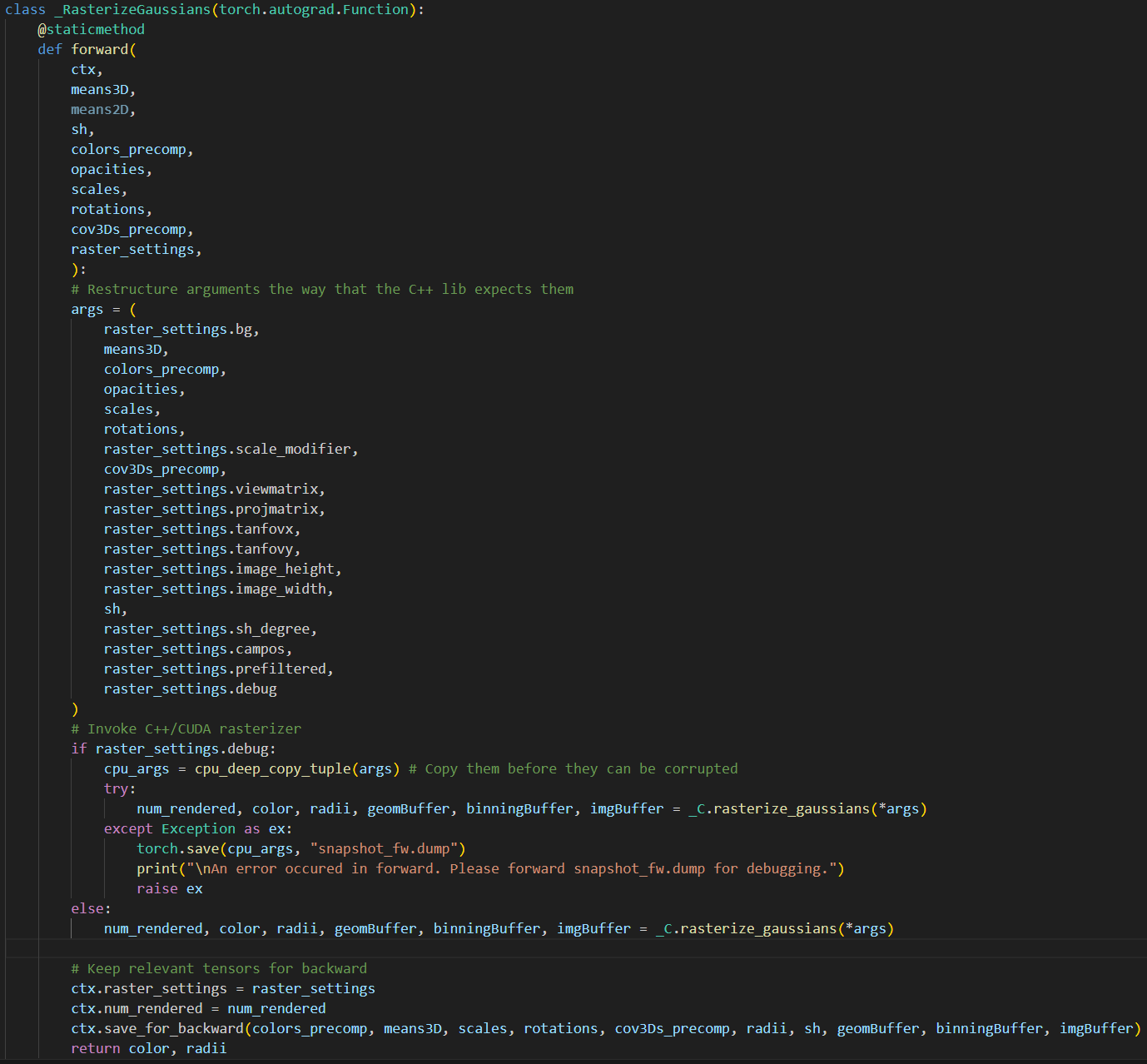Click the try: keyword
Screen dimensions: 1147x1064
[x=120, y=789]
